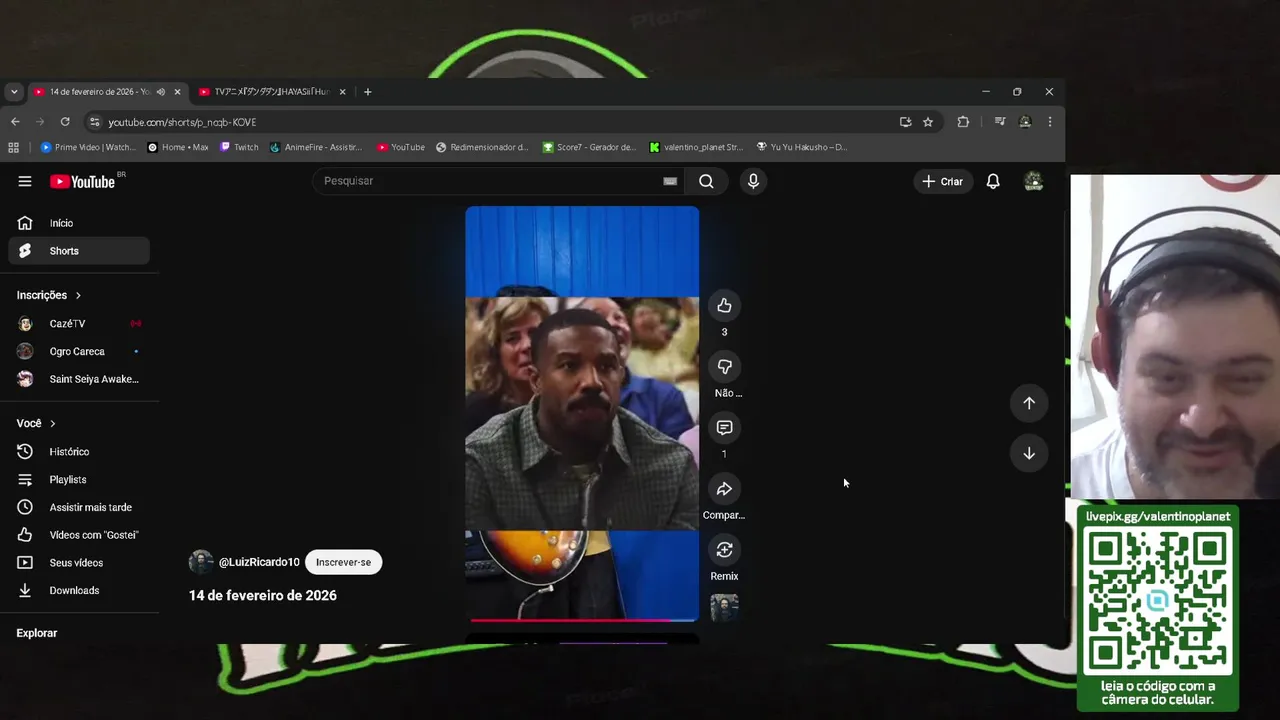Open Chrome three-dot menu

click(x=1049, y=122)
